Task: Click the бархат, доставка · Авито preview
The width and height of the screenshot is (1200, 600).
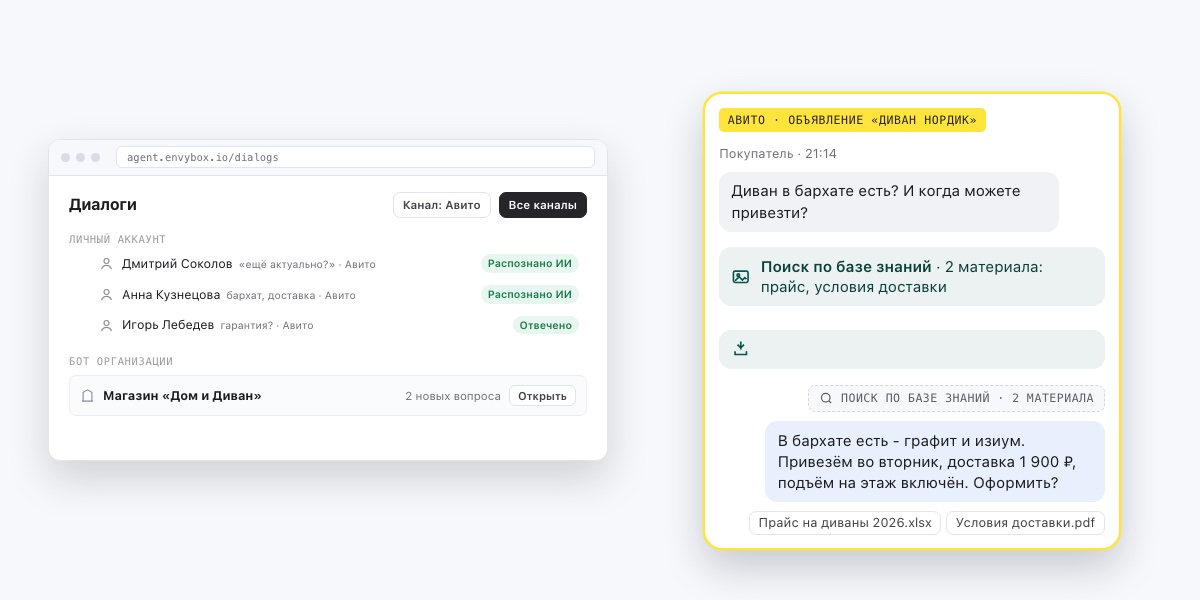Action: [291, 296]
